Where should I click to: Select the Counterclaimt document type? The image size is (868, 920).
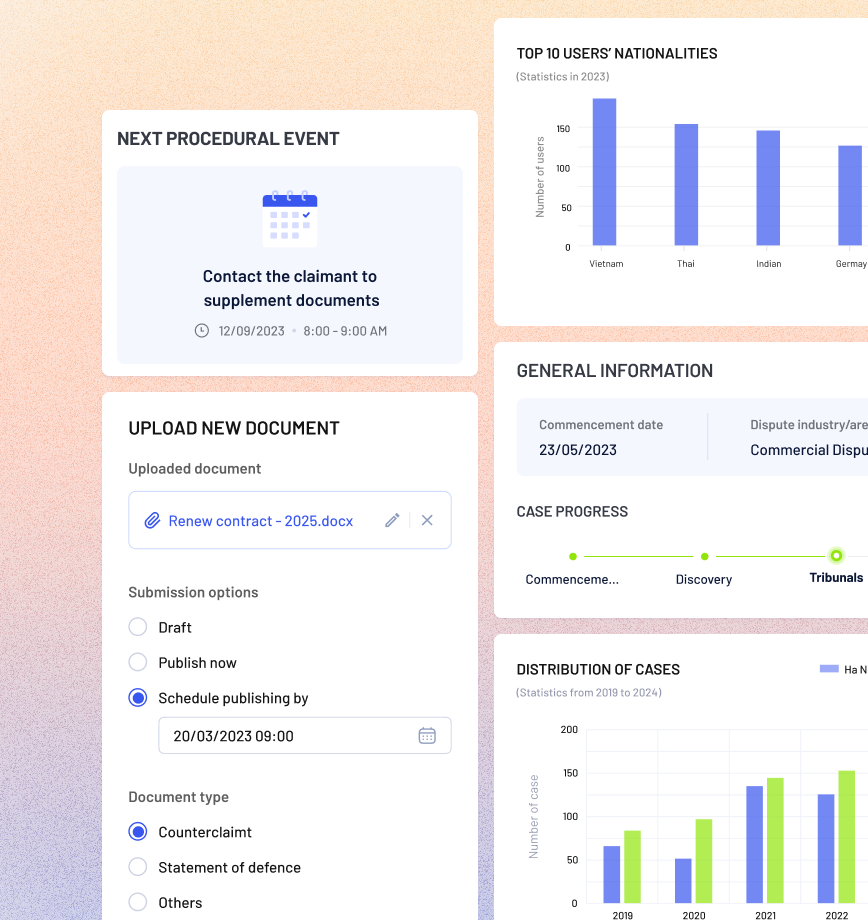pyautogui.click(x=138, y=831)
